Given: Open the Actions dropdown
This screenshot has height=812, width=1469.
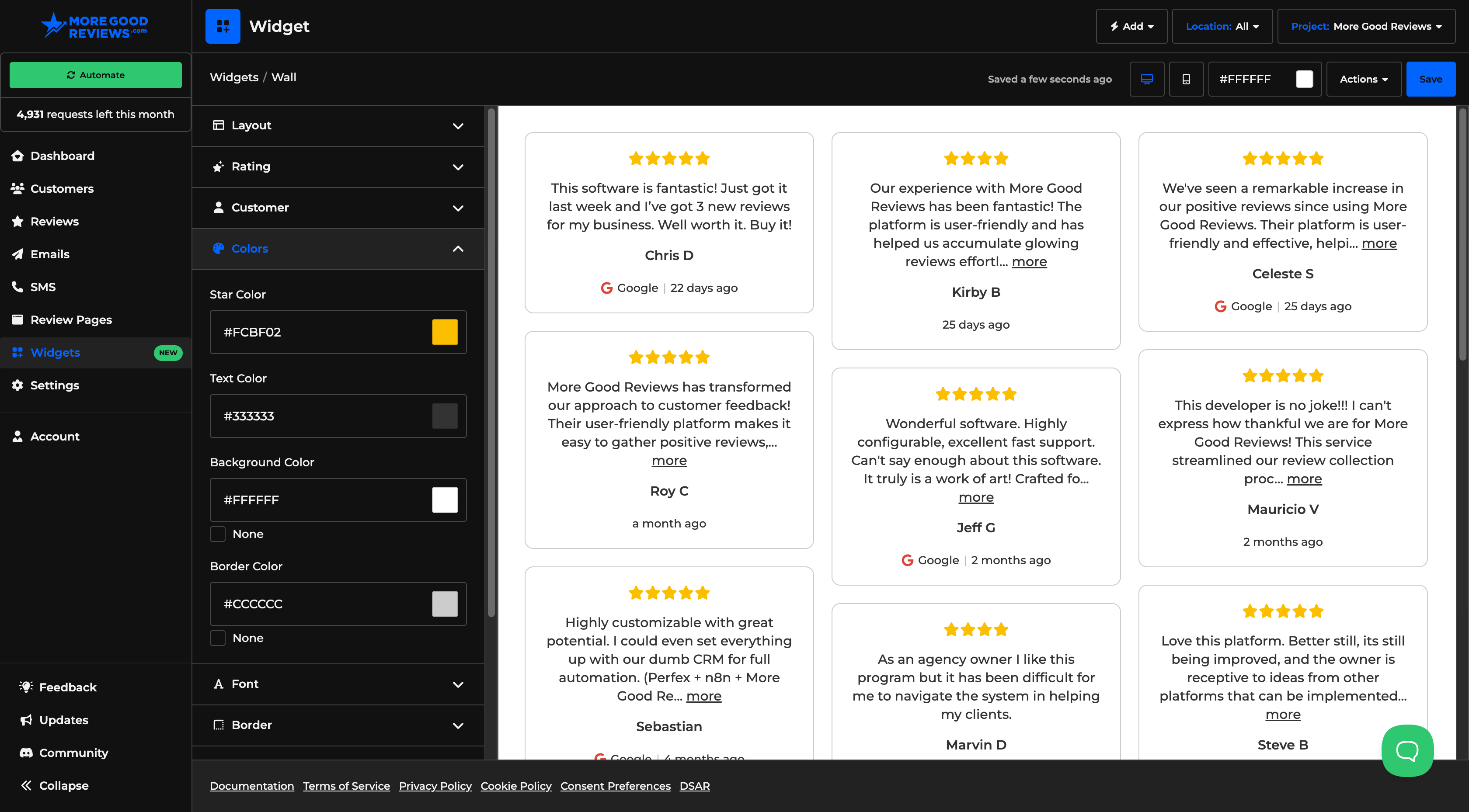Looking at the screenshot, I should (x=1364, y=79).
